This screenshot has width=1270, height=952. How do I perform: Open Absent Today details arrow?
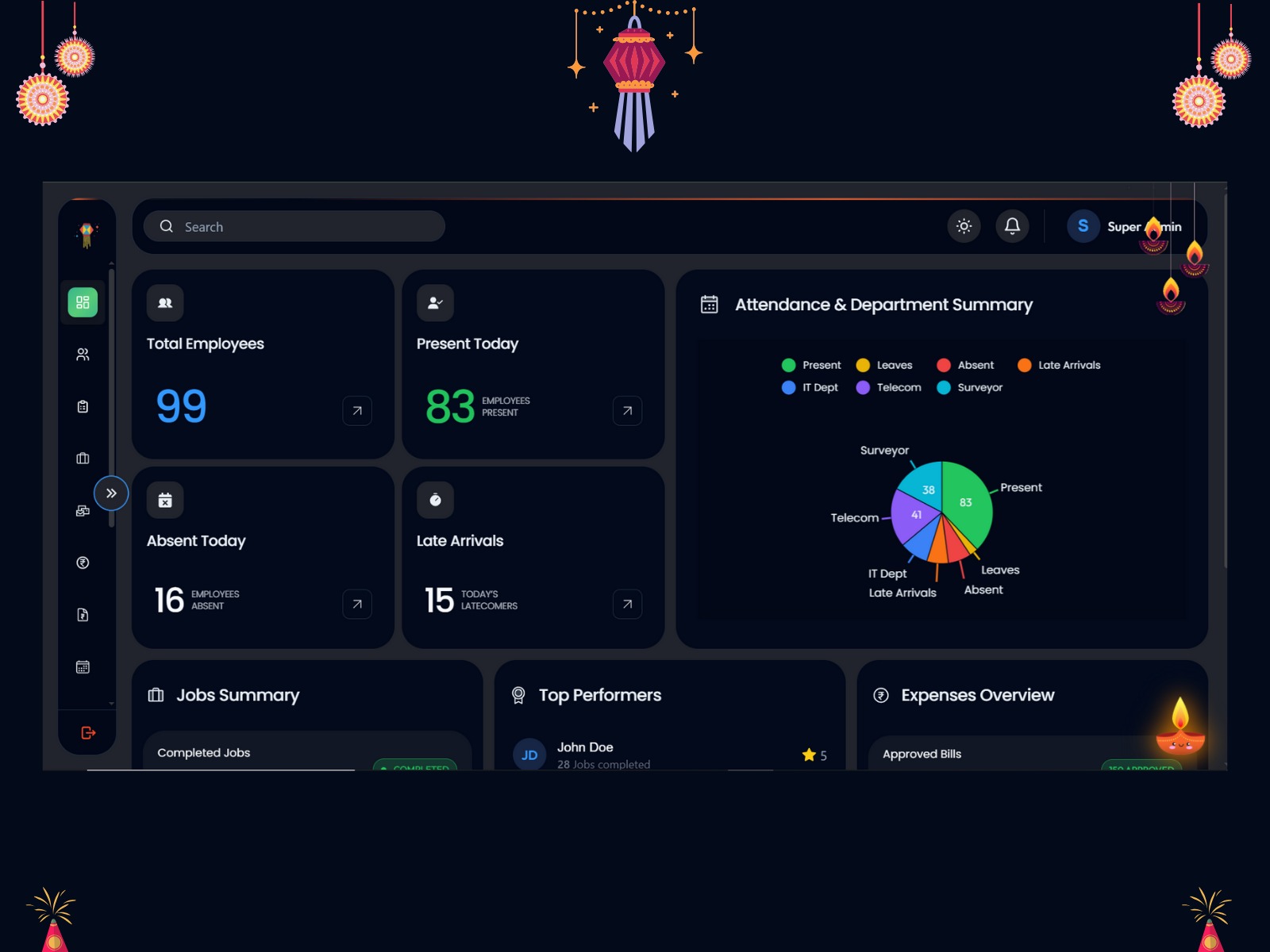[x=357, y=605]
